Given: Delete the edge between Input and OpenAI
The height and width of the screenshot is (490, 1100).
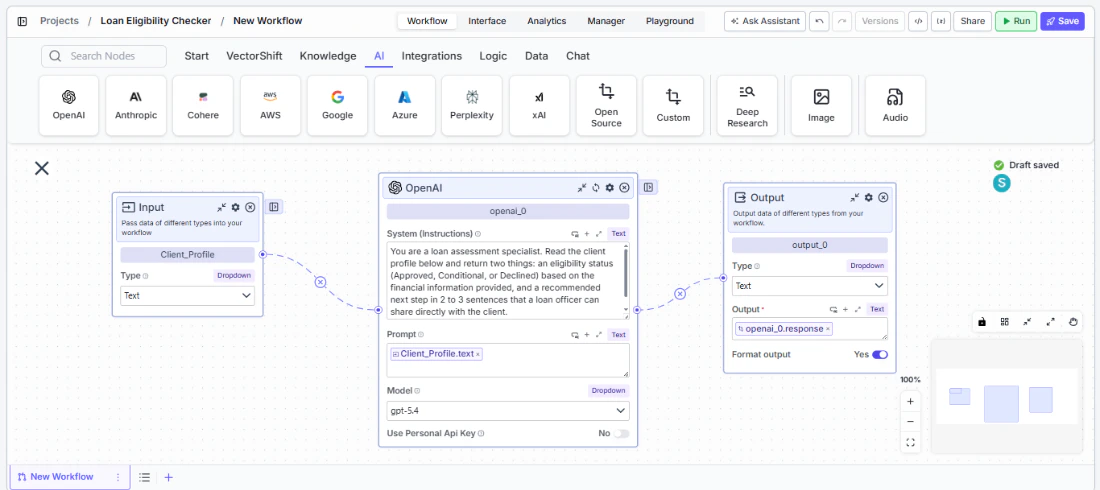Looking at the screenshot, I should (x=320, y=282).
